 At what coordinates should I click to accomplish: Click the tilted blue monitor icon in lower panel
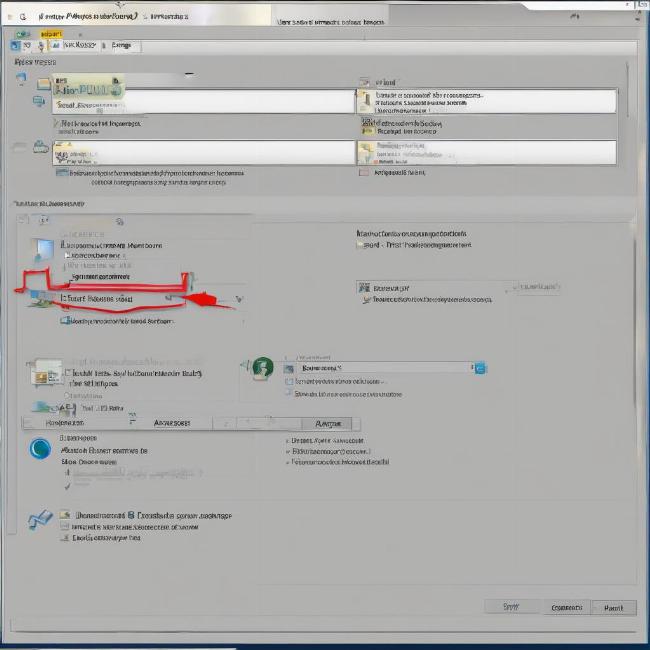point(44,250)
